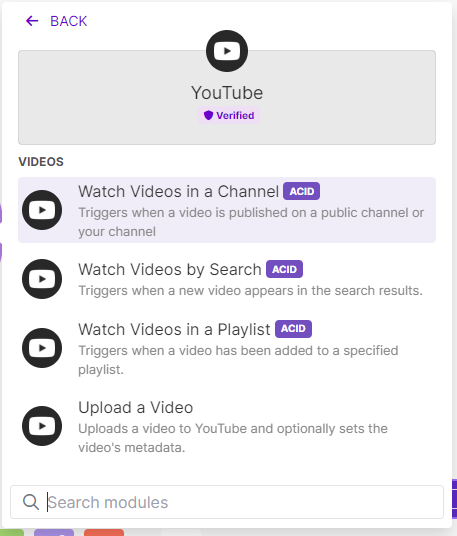Select the Upload a Video module
The height and width of the screenshot is (536, 457).
click(227, 426)
